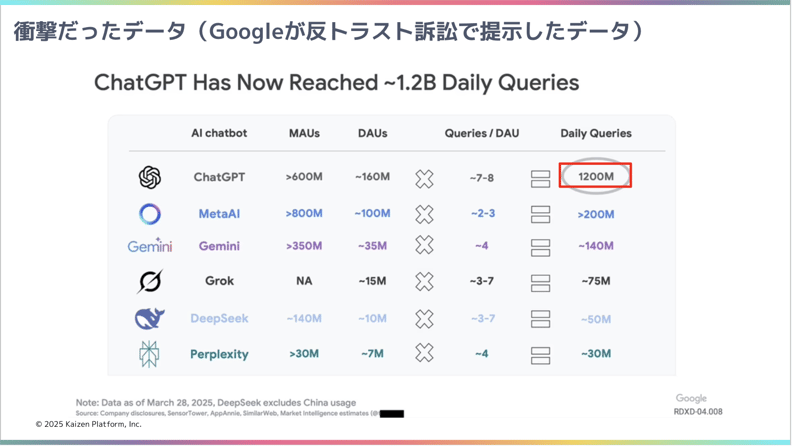This screenshot has height=446, width=792.
Task: Click the ChatGPT logo icon
Action: pos(150,177)
